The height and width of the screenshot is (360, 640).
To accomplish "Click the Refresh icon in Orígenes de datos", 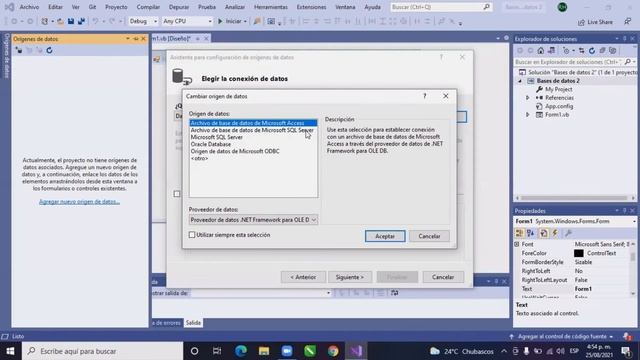I will pyautogui.click(x=49, y=50).
